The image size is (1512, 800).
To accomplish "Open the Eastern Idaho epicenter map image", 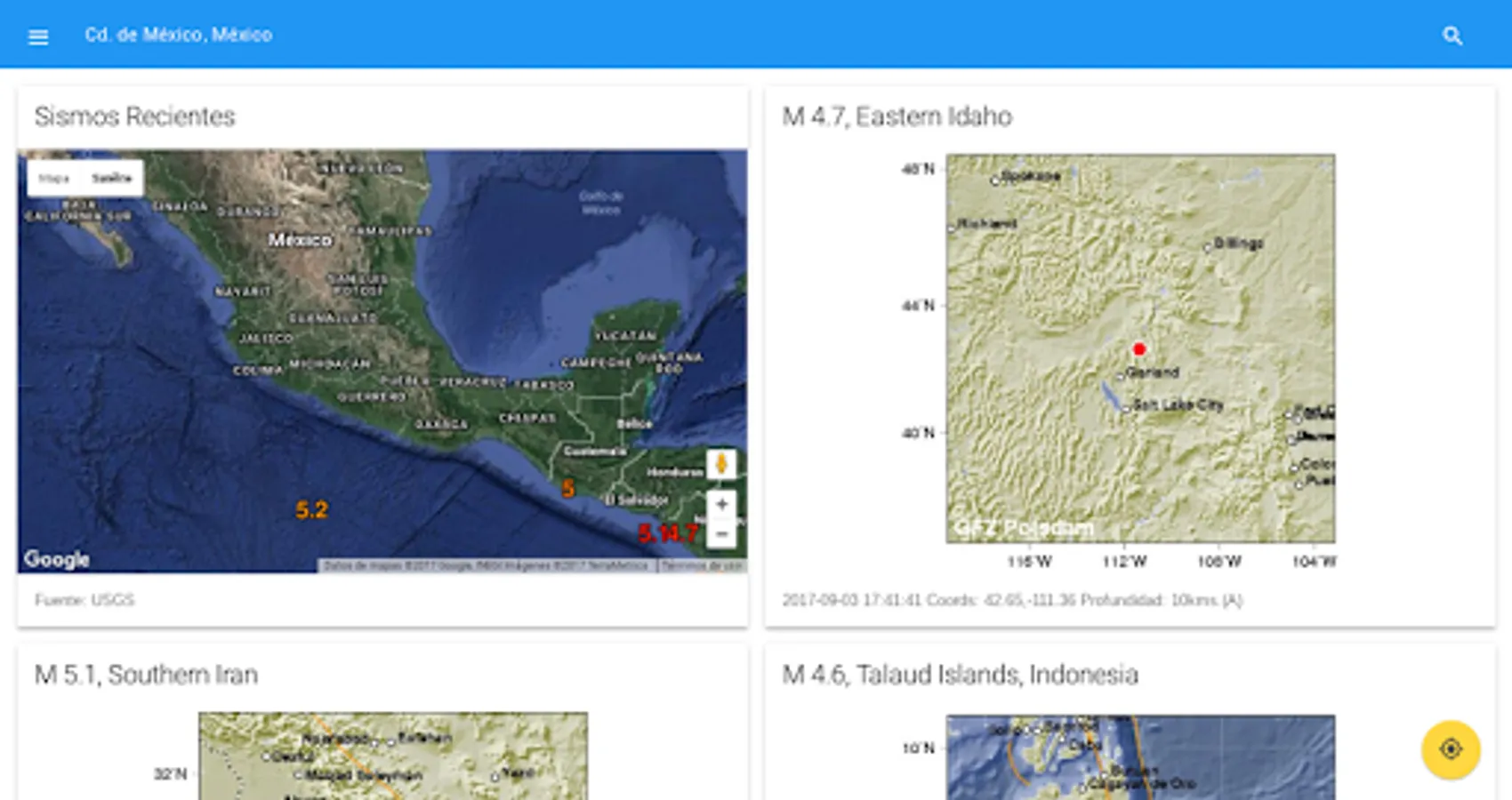I will pos(1140,348).
